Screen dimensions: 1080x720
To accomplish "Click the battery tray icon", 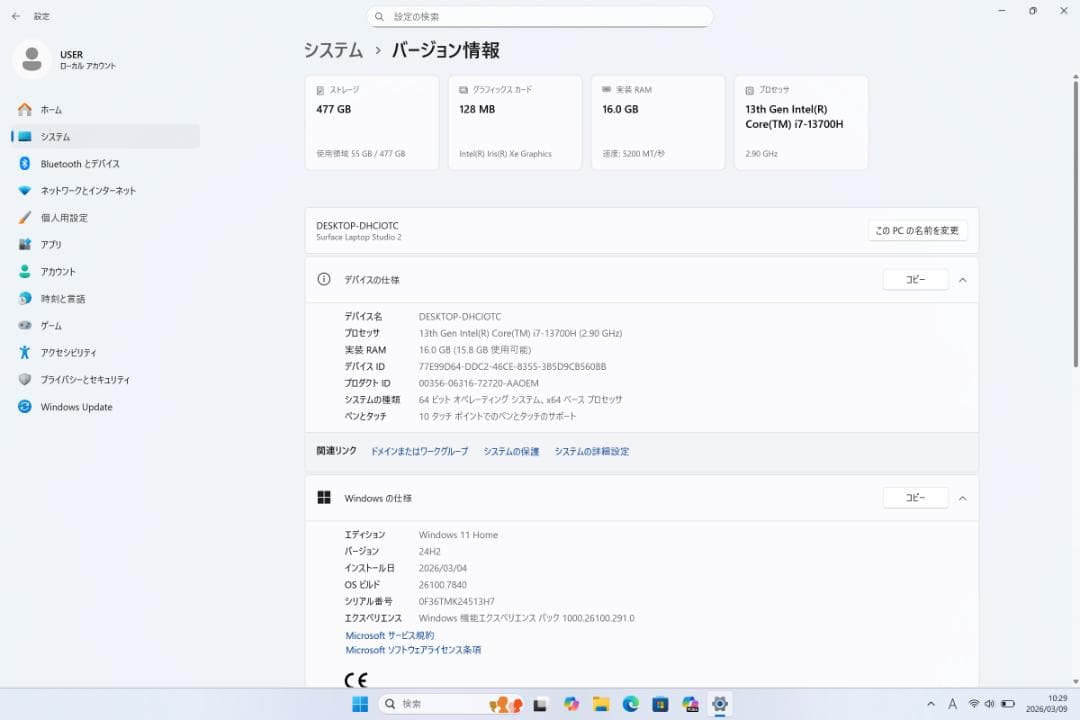I will [1008, 703].
